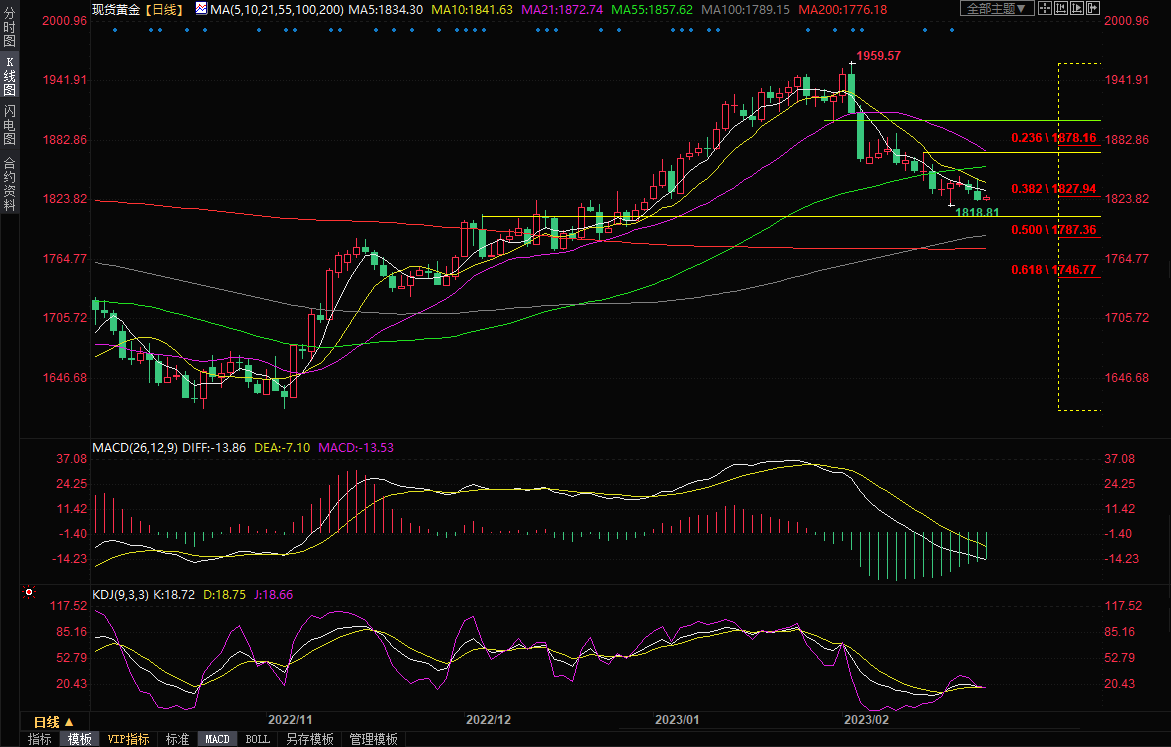Select the 指标 bottom tab
This screenshot has width=1171, height=747.
(x=39, y=739)
